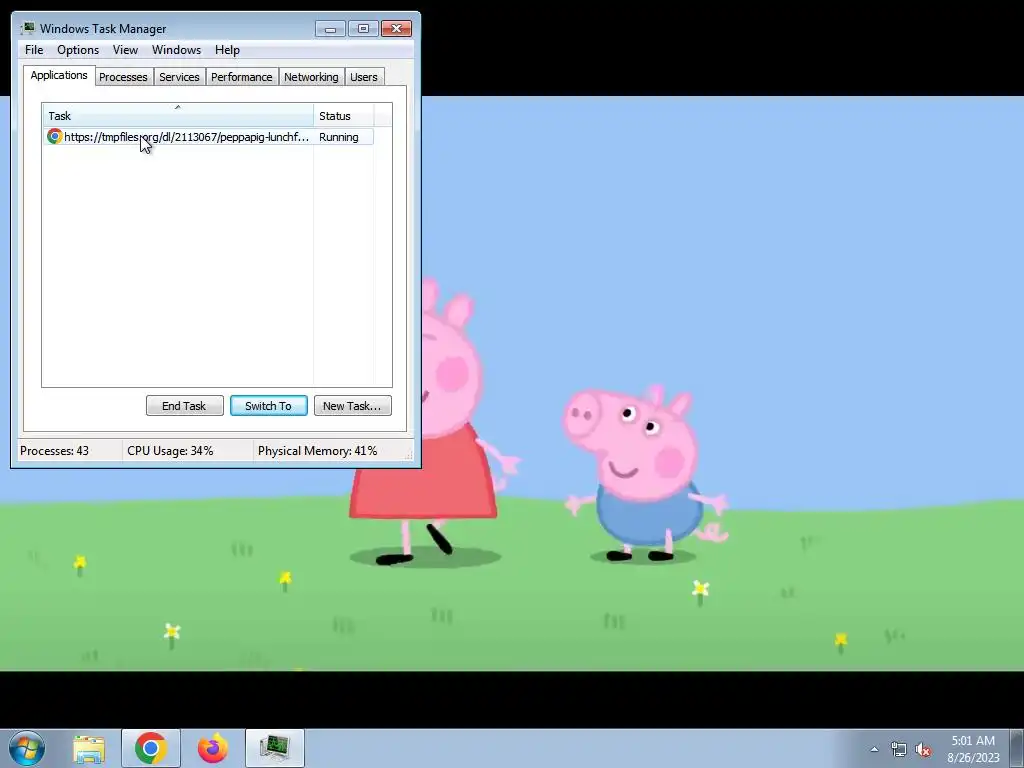Open the network tray icon
Image resolution: width=1024 pixels, height=768 pixels.
pos(899,749)
